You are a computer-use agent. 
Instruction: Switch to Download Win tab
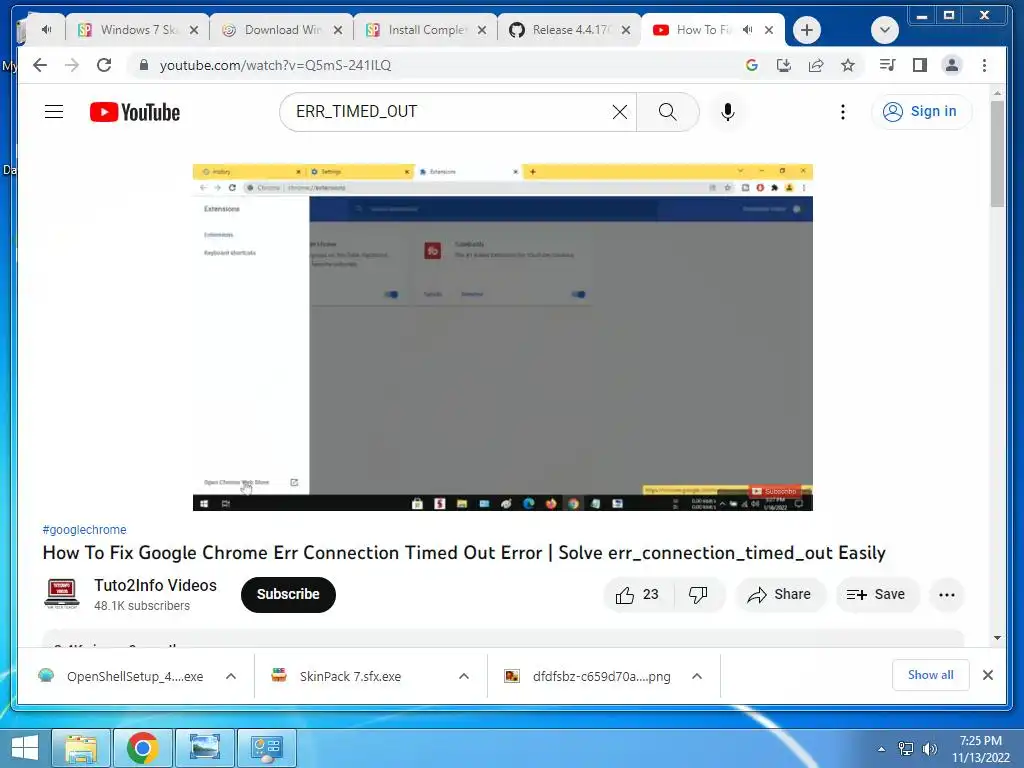click(x=283, y=30)
